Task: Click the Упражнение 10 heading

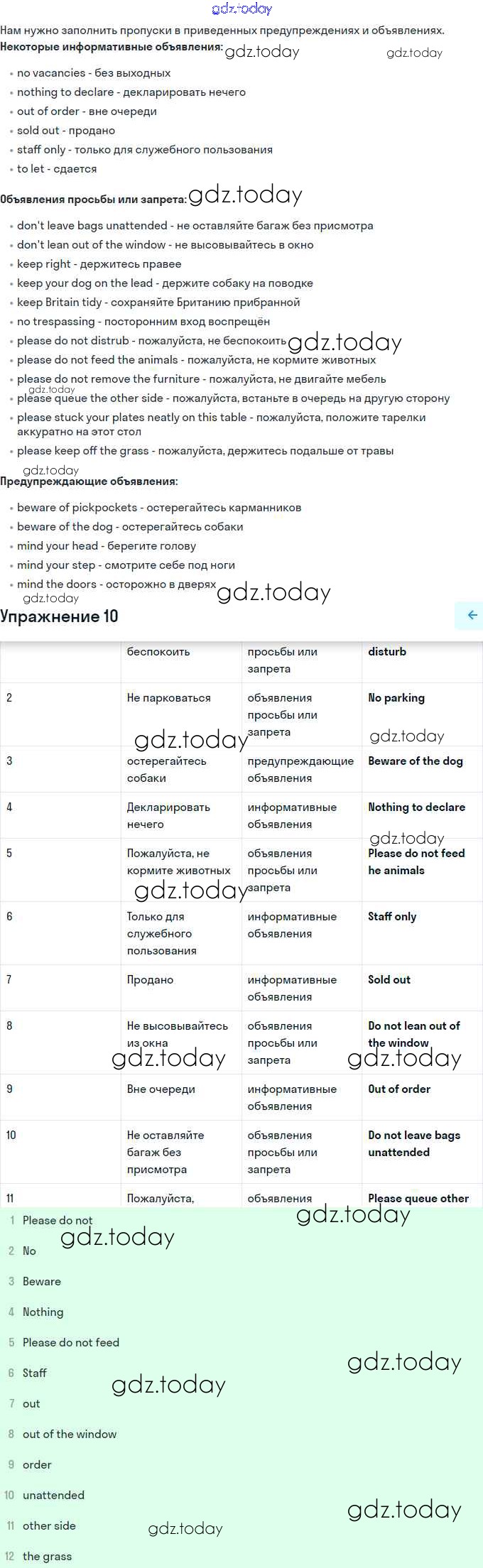Action: (59, 616)
